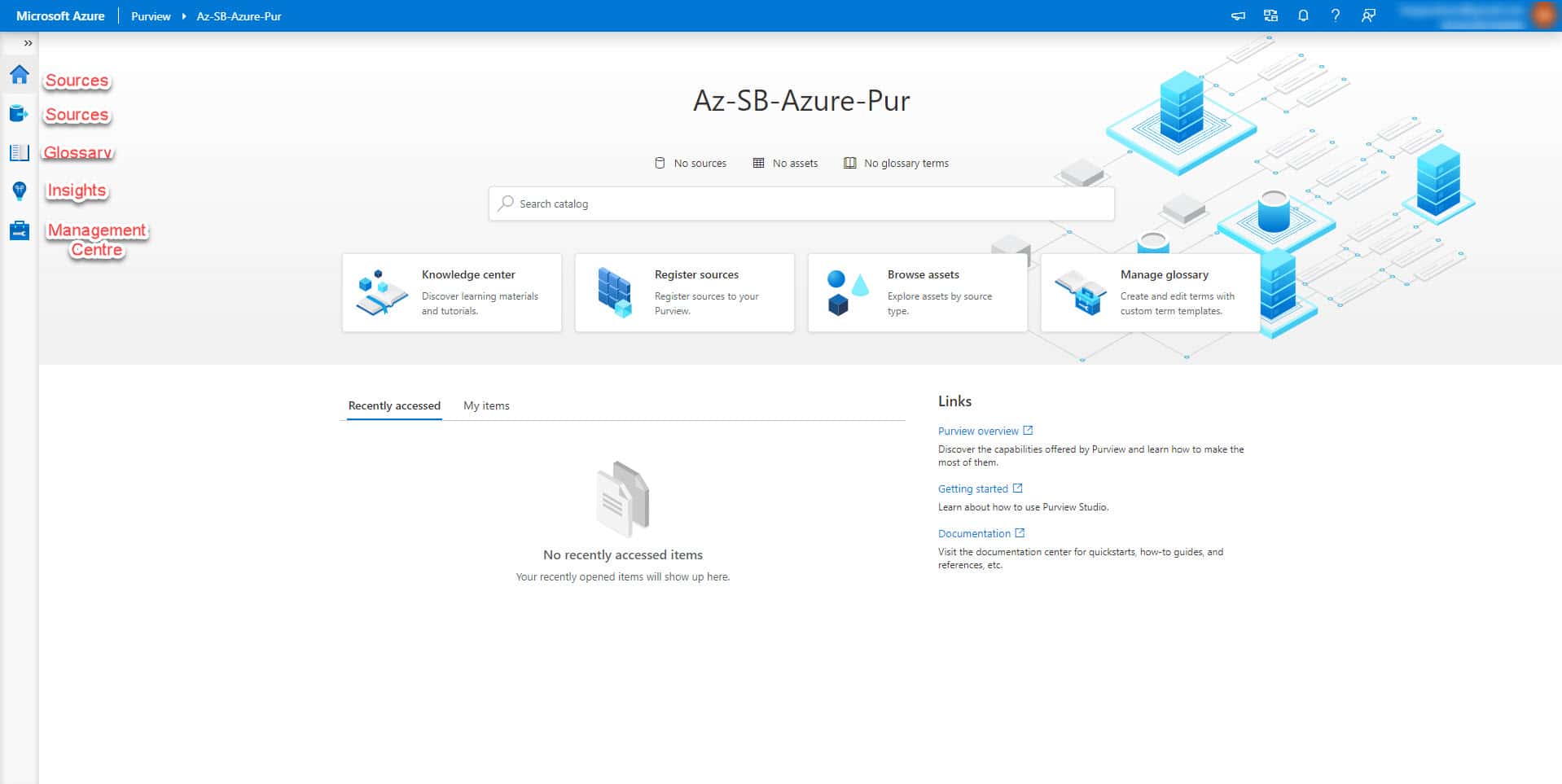
Task: Click the Search catalog field
Action: [x=801, y=204]
